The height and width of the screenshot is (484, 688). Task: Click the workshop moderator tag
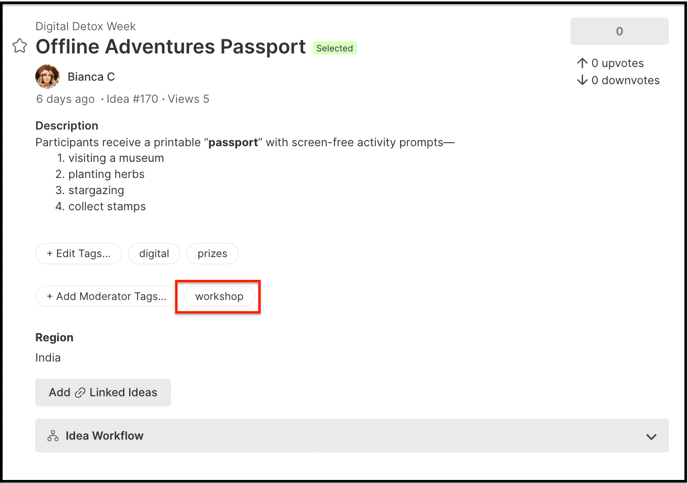pos(219,297)
